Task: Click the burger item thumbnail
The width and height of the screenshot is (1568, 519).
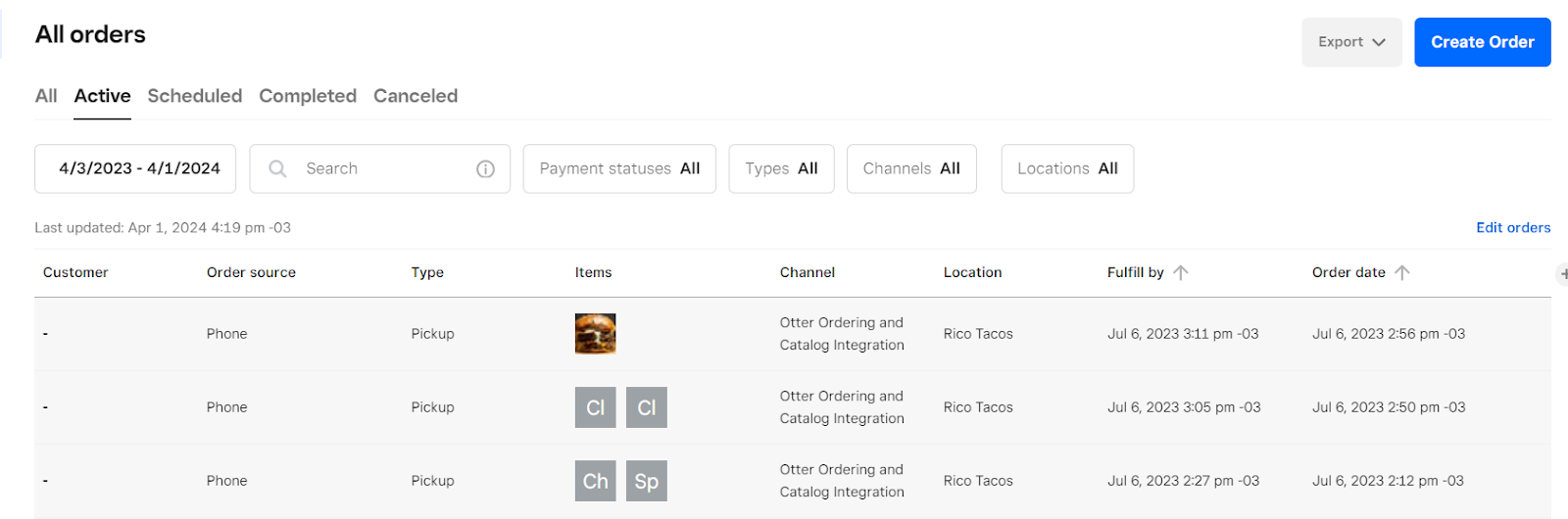Action: click(x=595, y=334)
